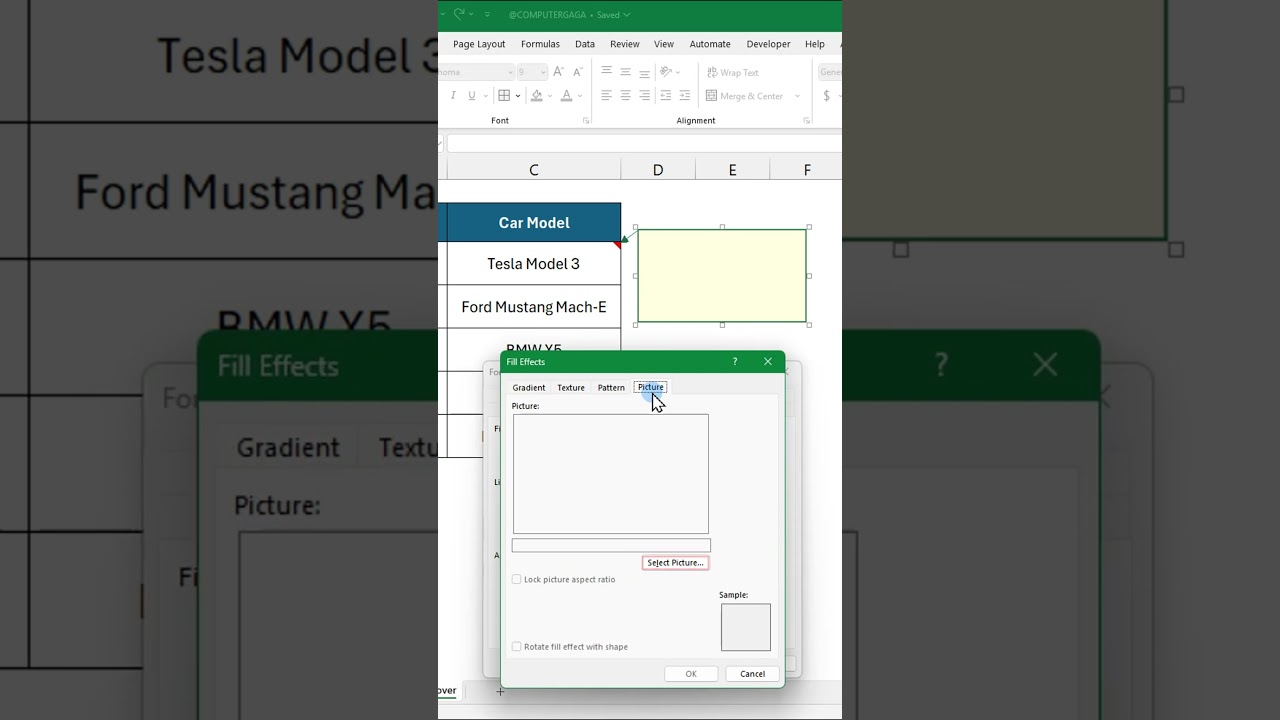Click the Sample preview box

click(746, 627)
